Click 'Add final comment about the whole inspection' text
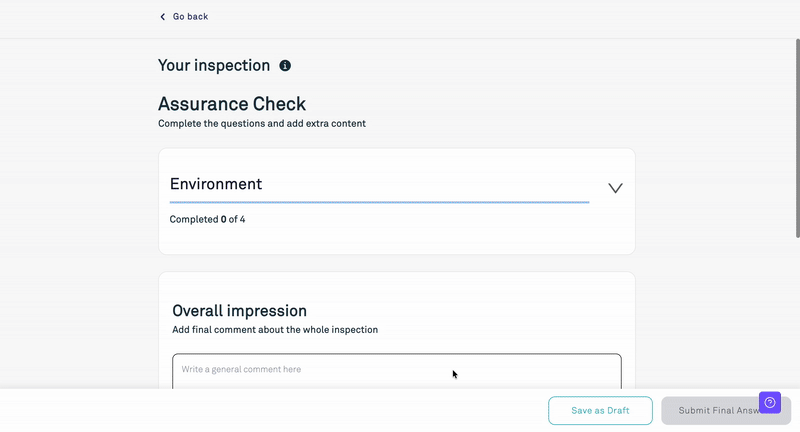 click(x=275, y=329)
